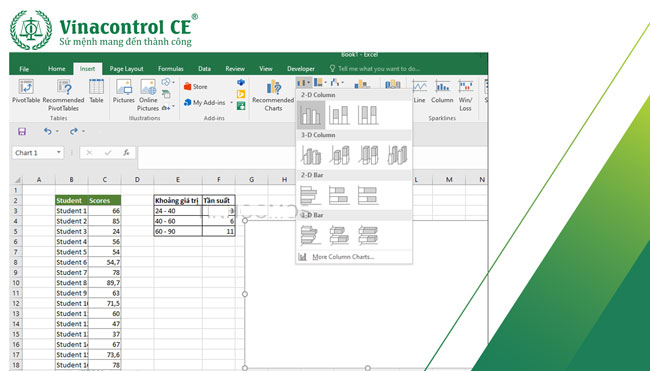Select the 2-D Clustered Column chart
Screen dimensions: 650x371
(x=311, y=115)
